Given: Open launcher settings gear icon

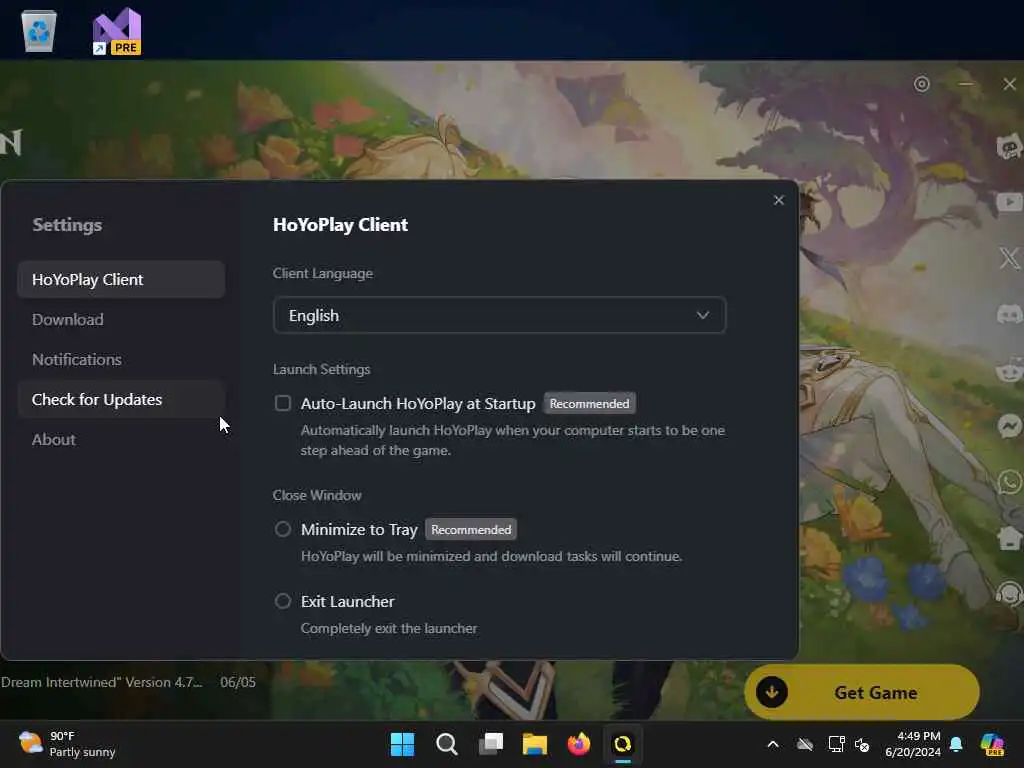Looking at the screenshot, I should tap(921, 84).
